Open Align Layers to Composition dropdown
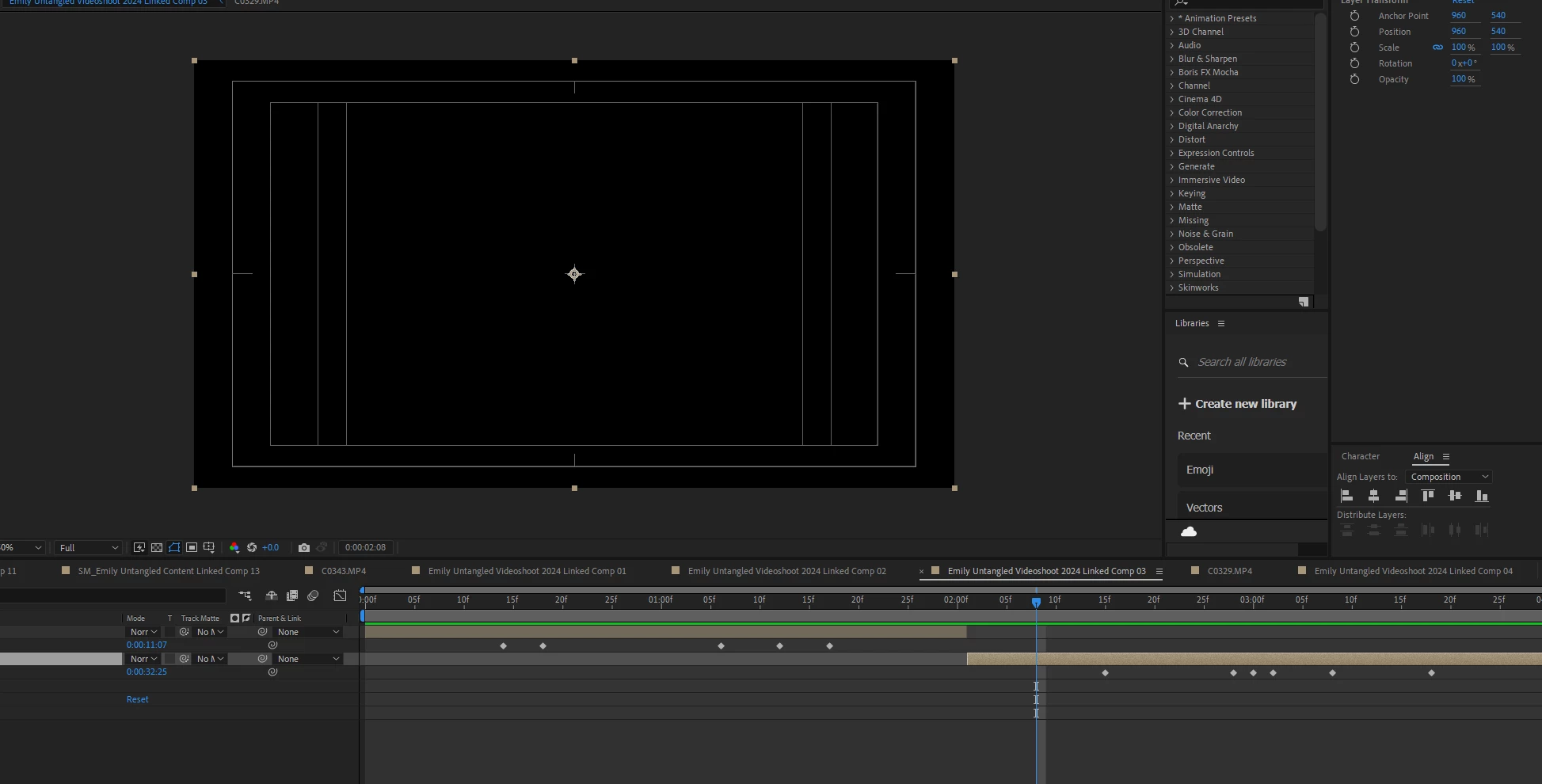This screenshot has height=784, width=1542. point(1449,477)
